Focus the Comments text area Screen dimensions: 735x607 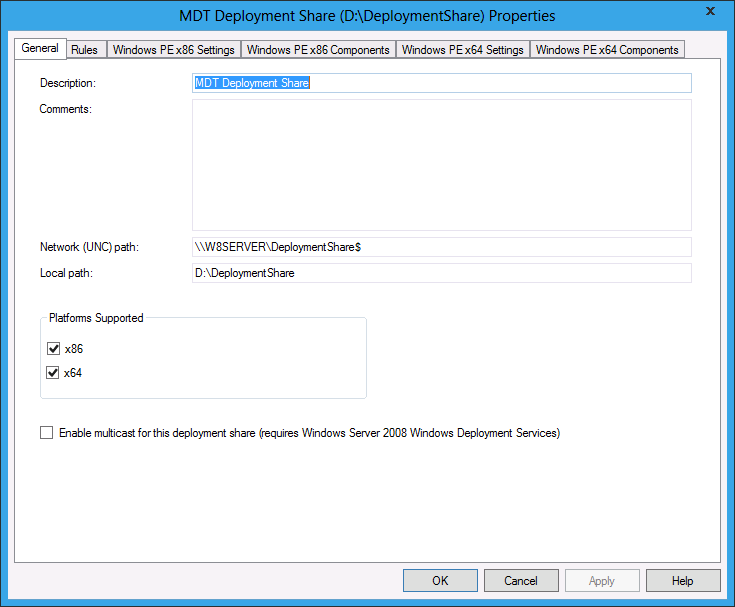[441, 165]
